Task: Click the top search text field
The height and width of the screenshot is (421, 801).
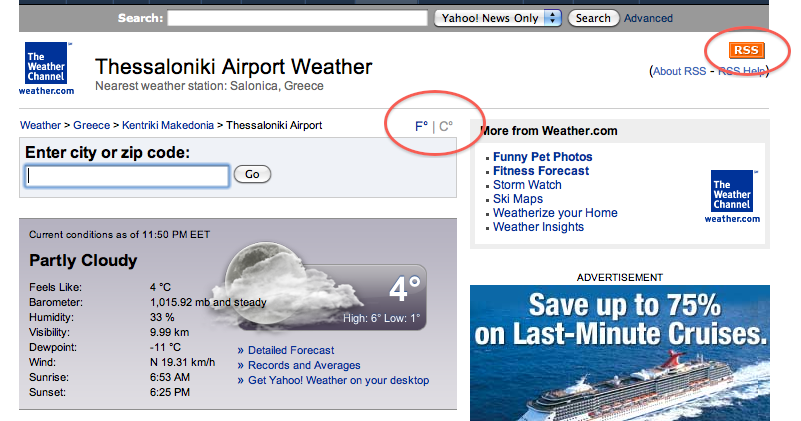Action: (x=297, y=18)
